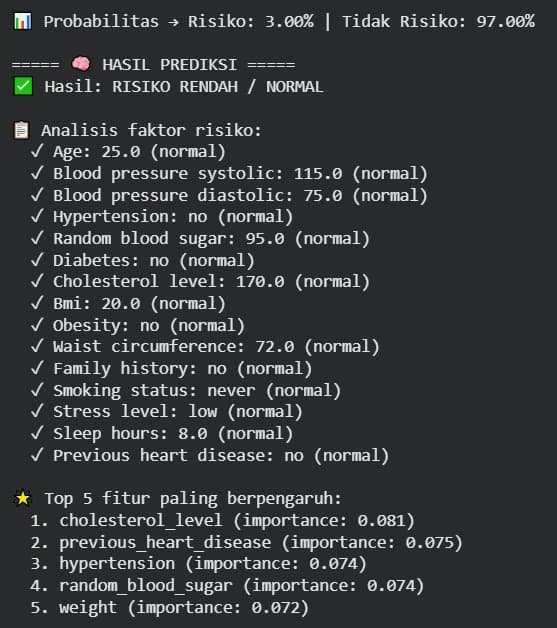Screen dimensions: 557x628
Task: Click the checkmark beside Previous heart disease
Action: 37,455
